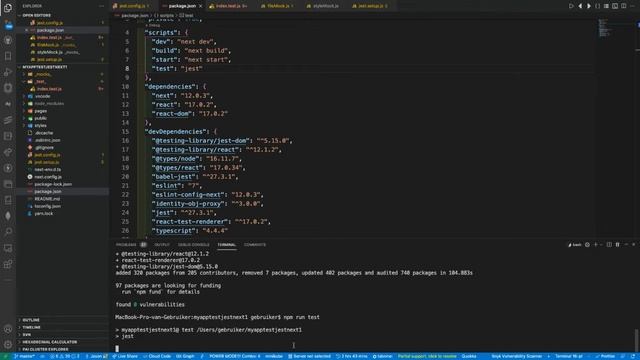Click Live Share in status bar
This screenshot has height=360, width=640.
click(x=125, y=356)
